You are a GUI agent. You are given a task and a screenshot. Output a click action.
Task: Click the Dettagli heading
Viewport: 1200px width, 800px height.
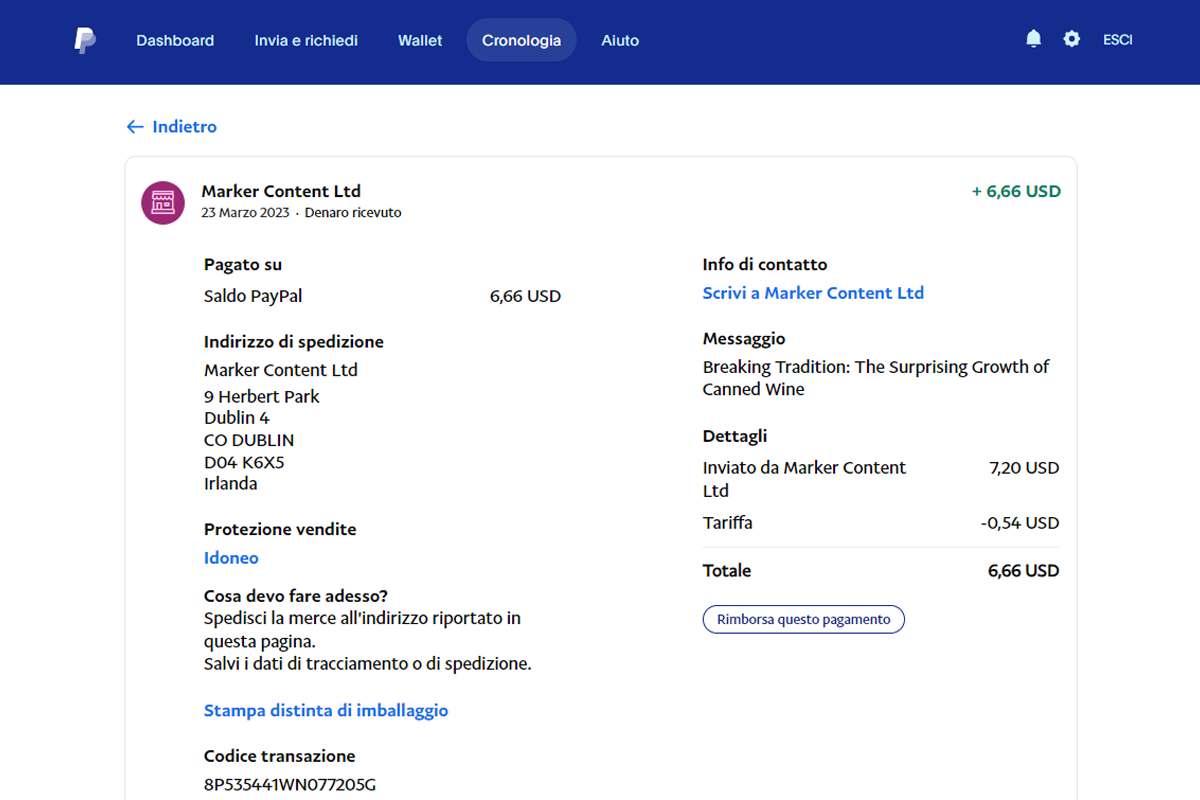point(735,436)
